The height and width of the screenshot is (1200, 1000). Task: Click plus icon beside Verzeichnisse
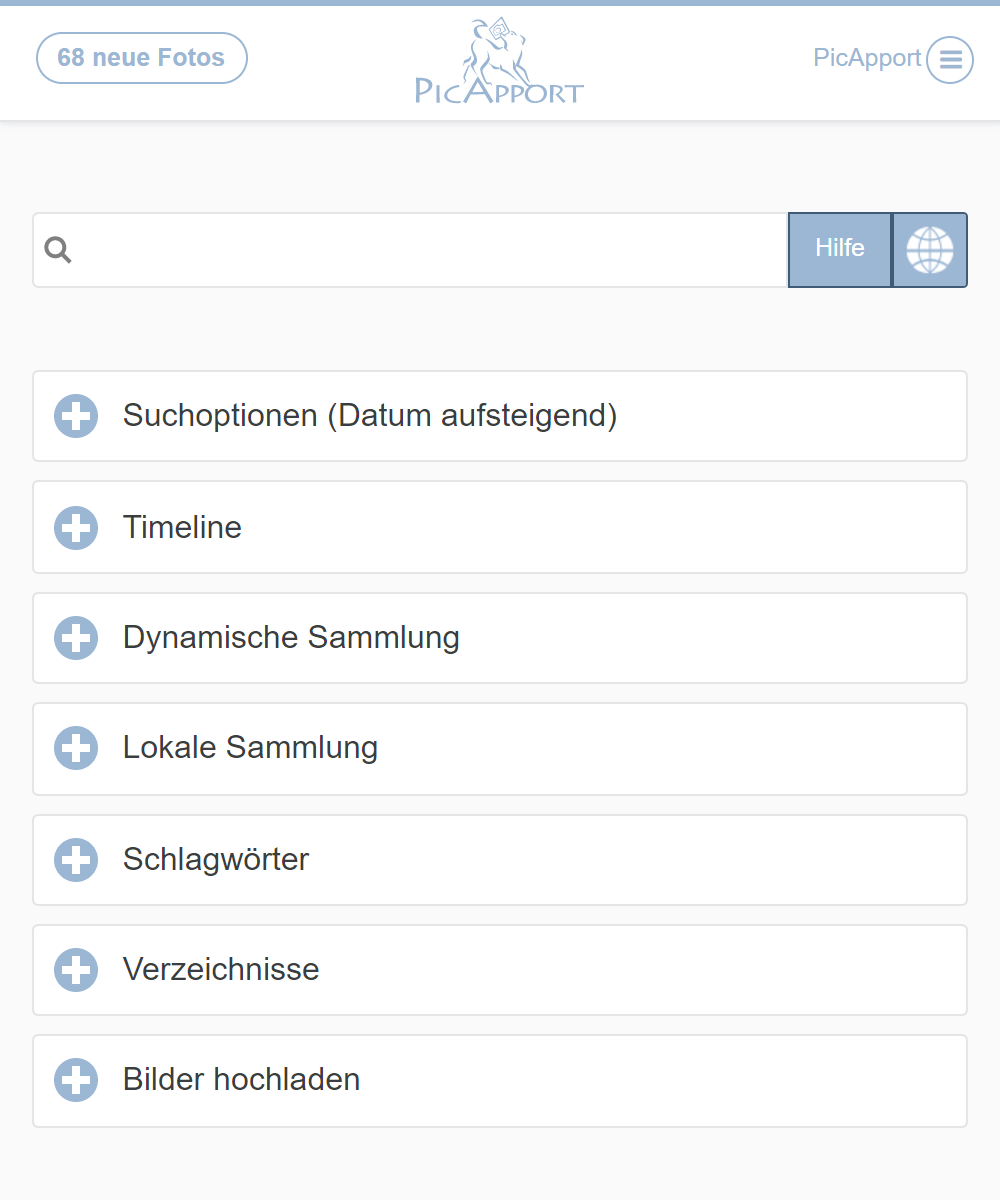pyautogui.click(x=76, y=970)
